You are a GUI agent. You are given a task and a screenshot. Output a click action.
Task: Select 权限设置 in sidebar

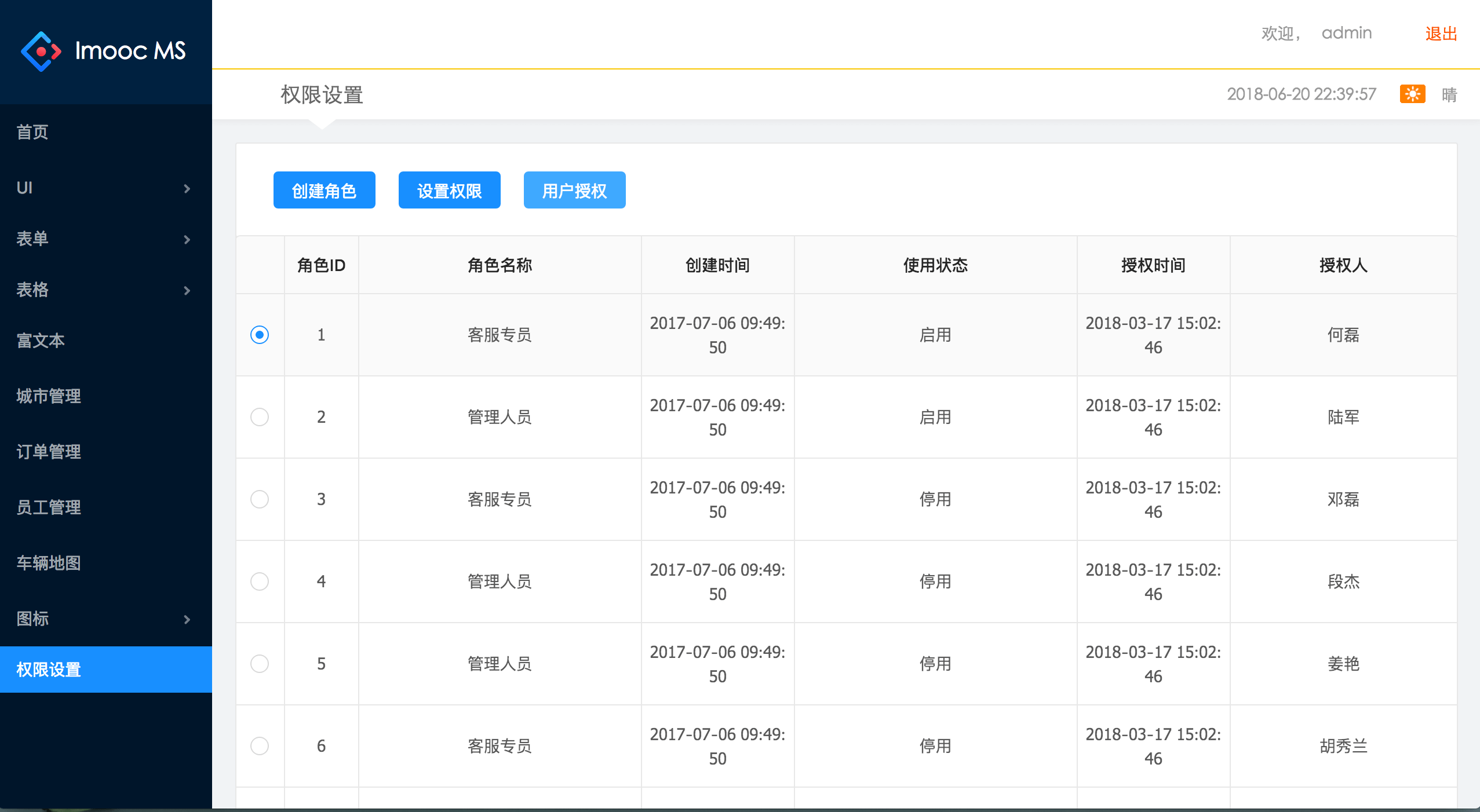(x=106, y=670)
